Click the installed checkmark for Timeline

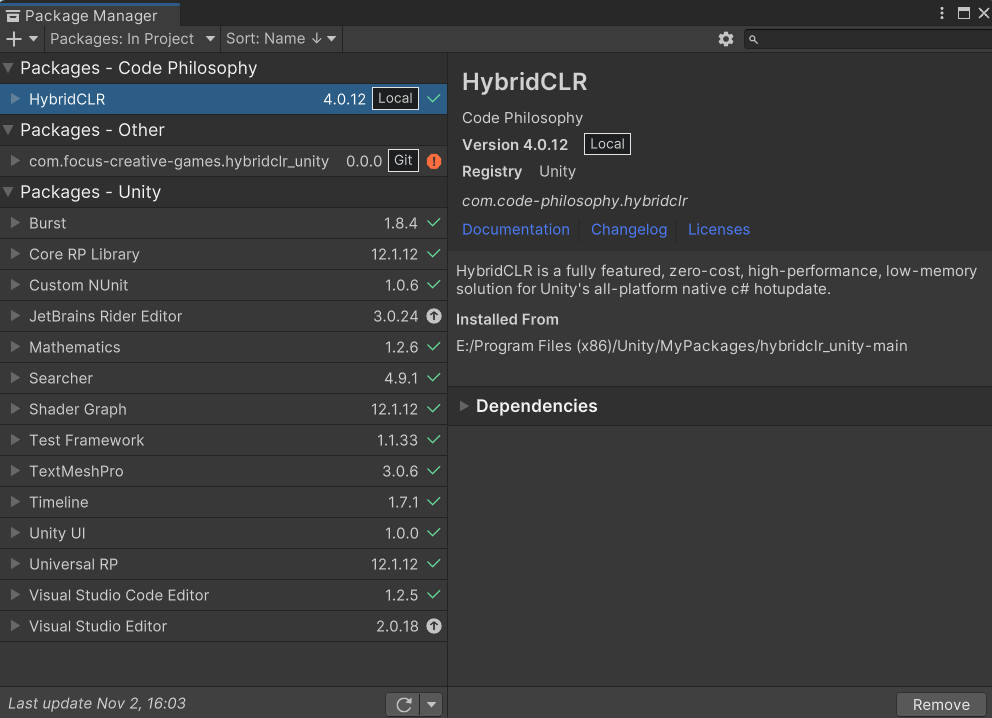point(434,502)
